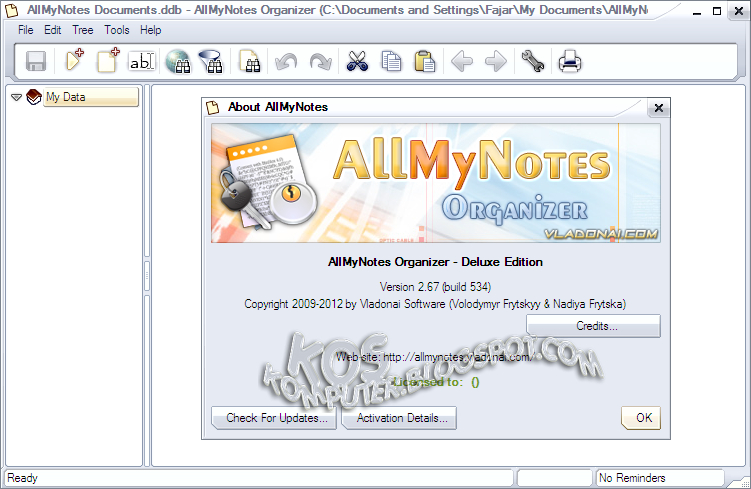
Task: Select the My Data tree item
Action: (x=91, y=97)
